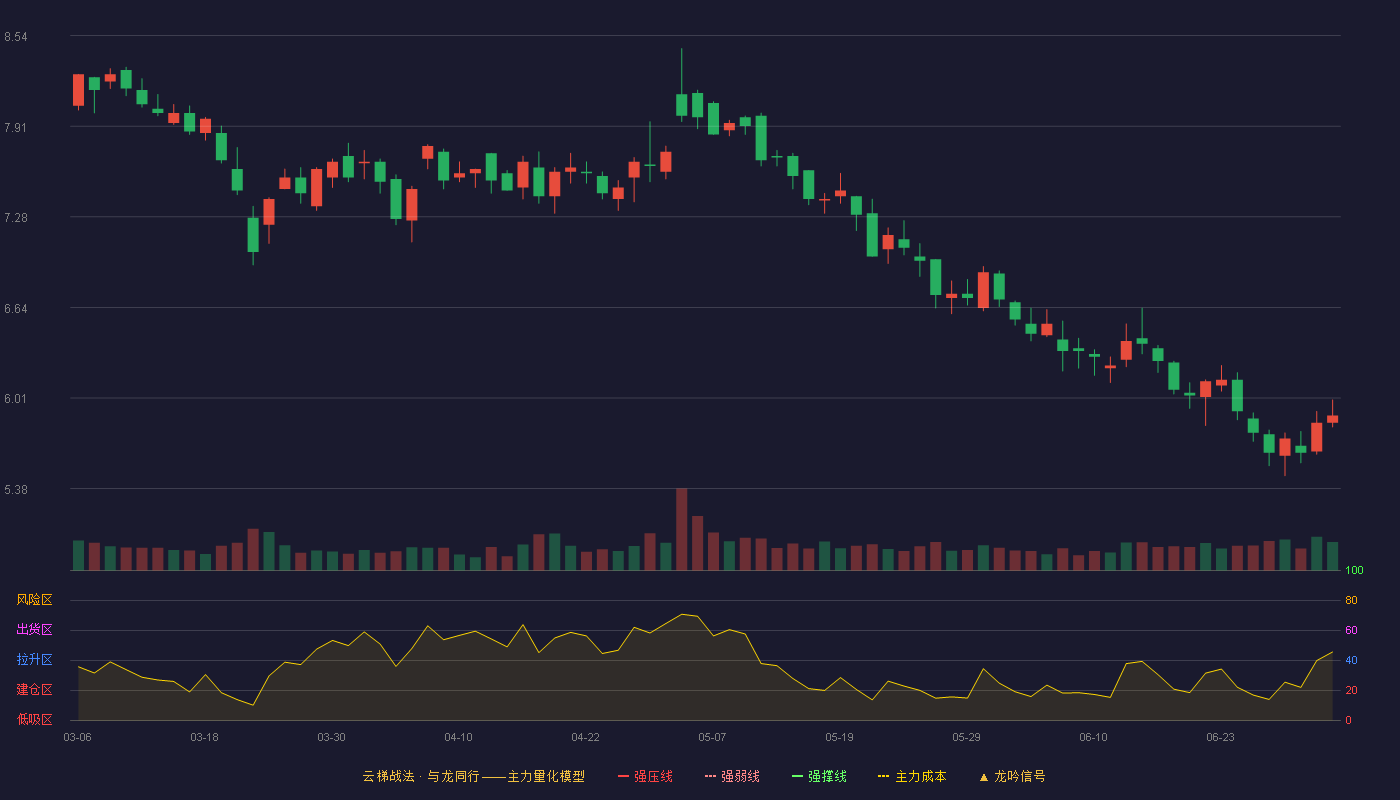
Task: Click the 6.64 price axis label
Action: 15,308
